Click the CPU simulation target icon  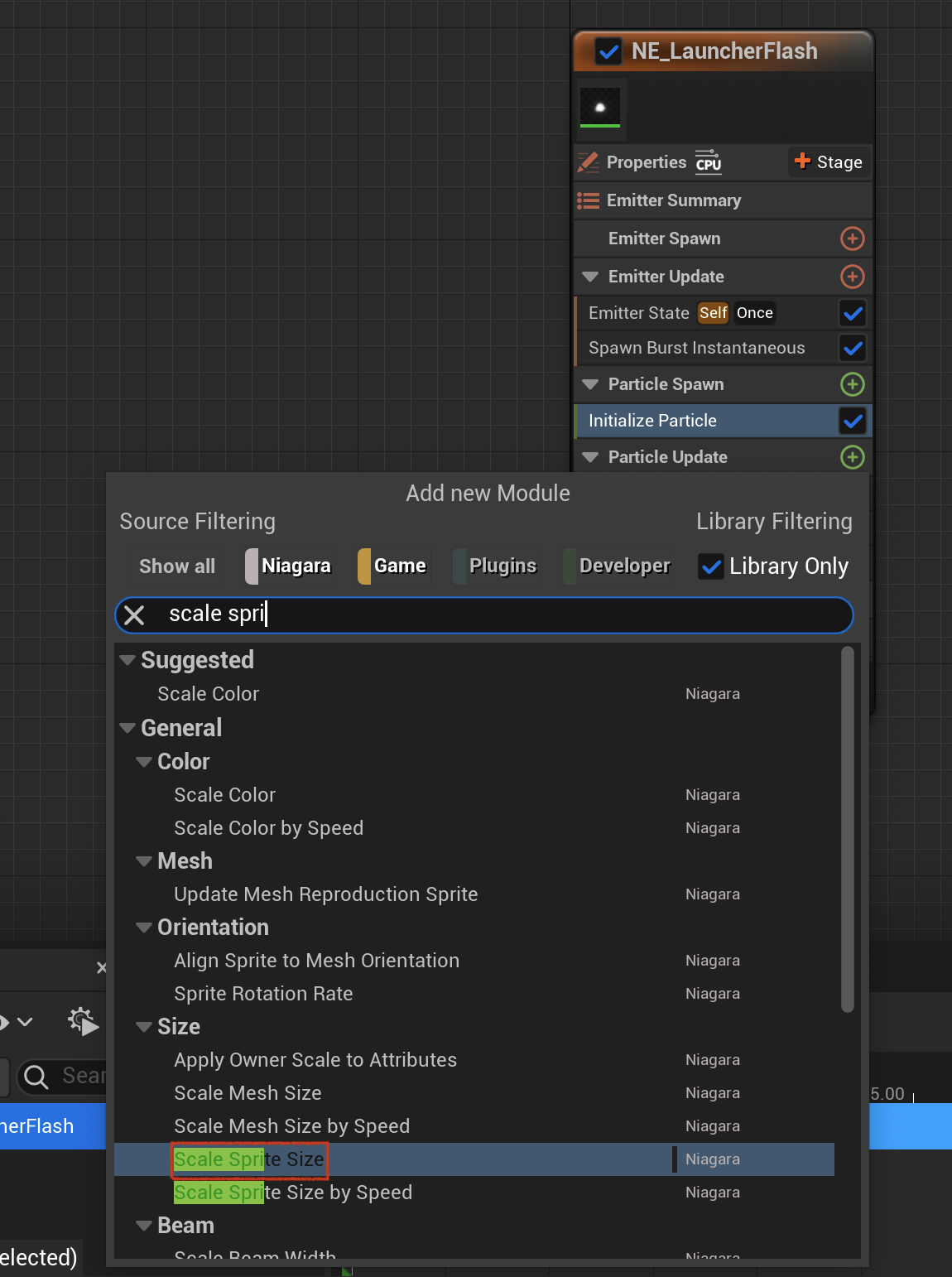coord(709,161)
